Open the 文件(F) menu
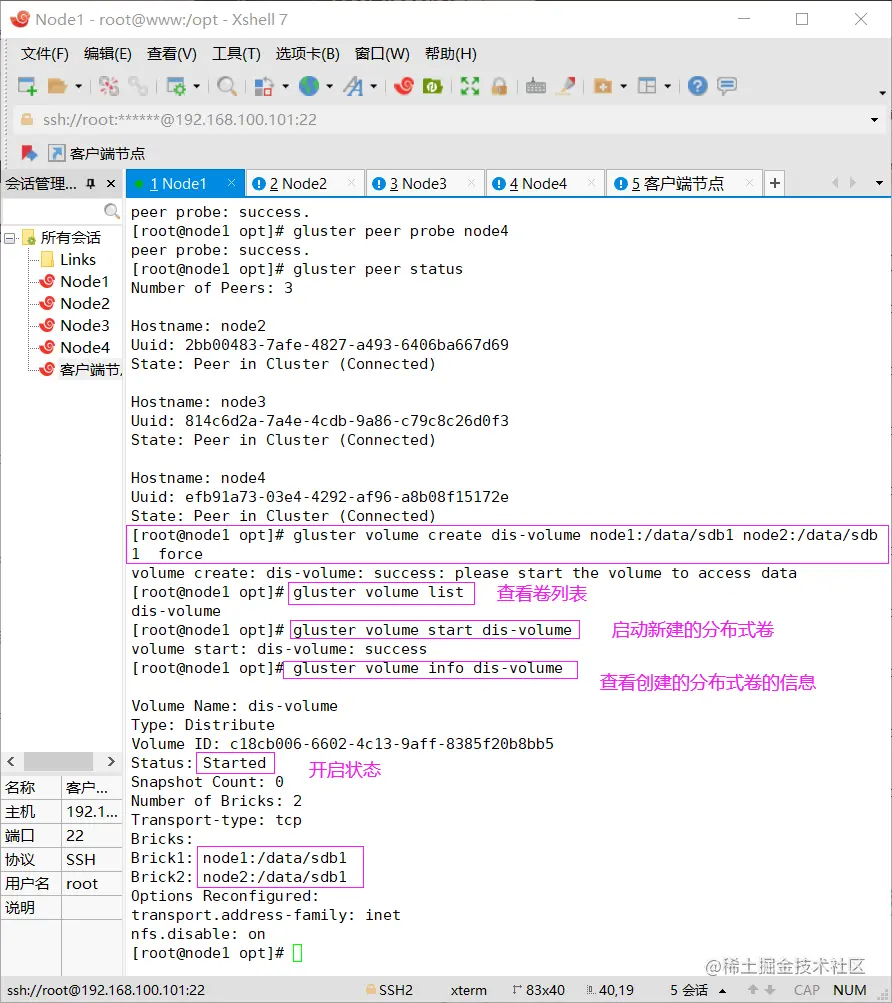 [x=44, y=54]
